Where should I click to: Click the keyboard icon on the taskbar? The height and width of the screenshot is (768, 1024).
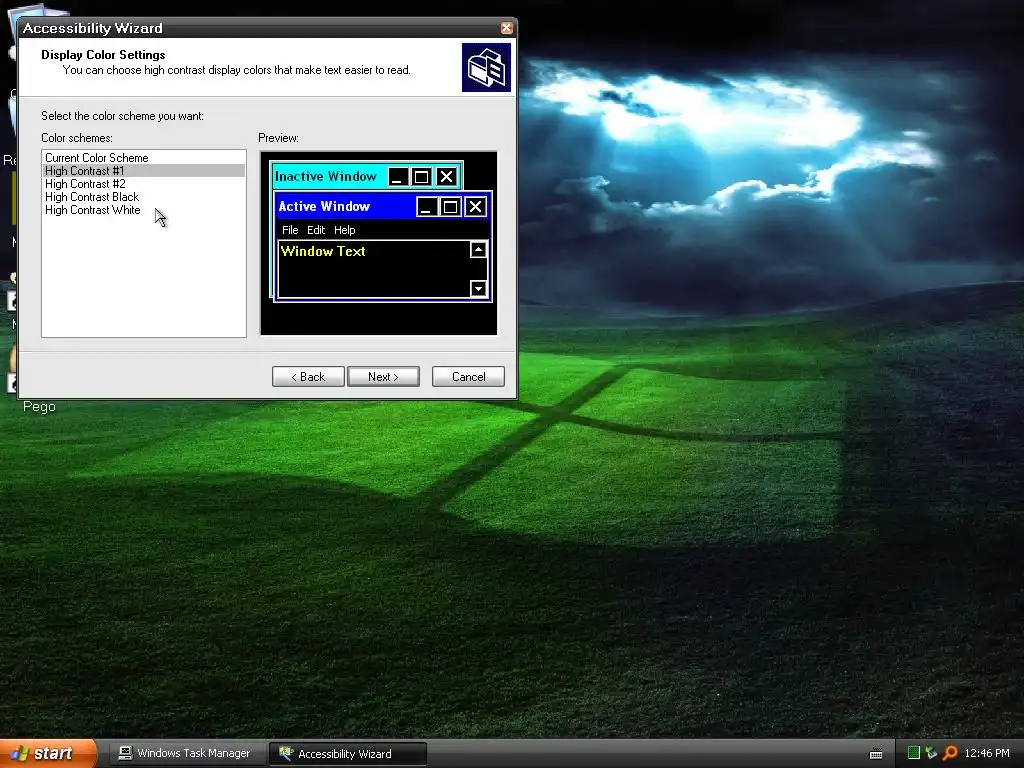coord(876,754)
